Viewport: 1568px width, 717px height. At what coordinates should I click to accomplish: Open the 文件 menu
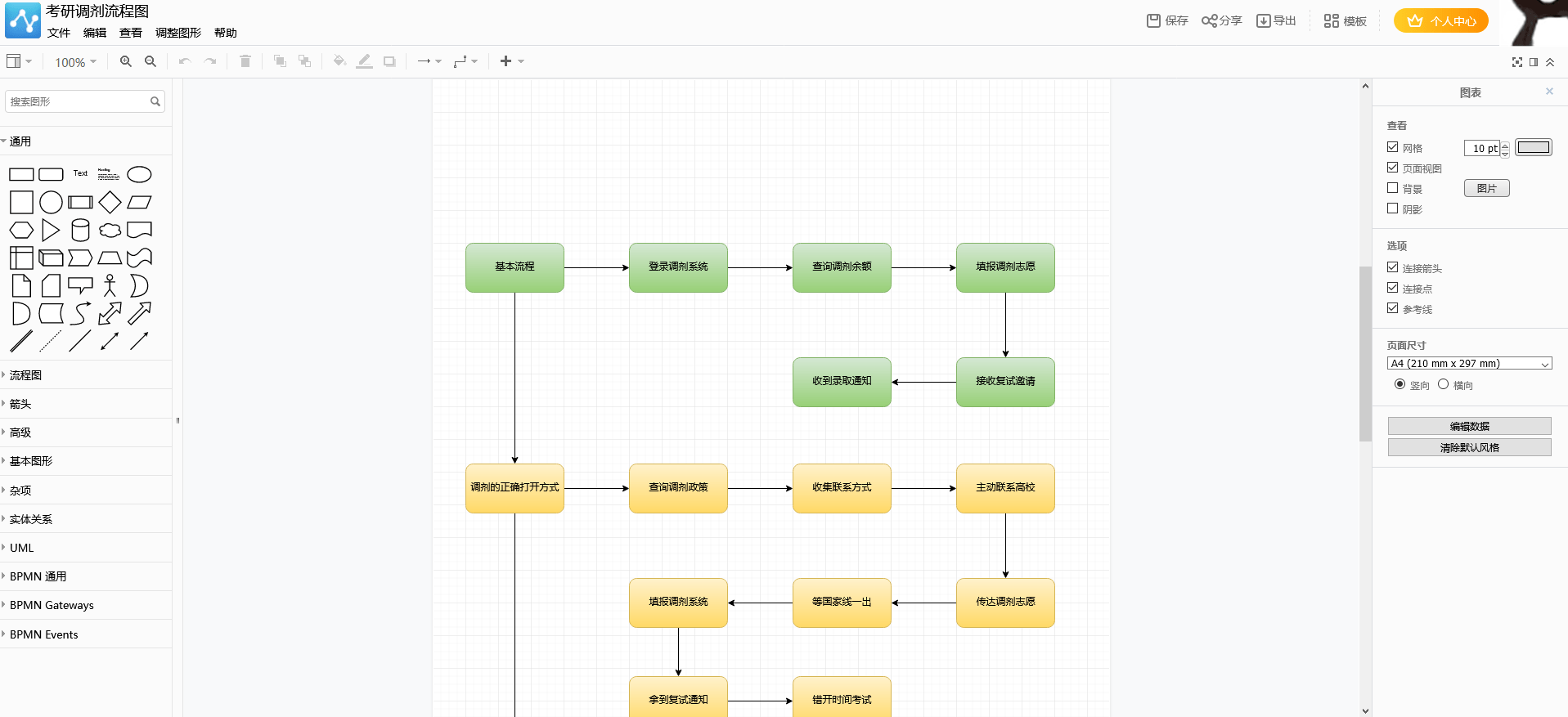point(59,33)
